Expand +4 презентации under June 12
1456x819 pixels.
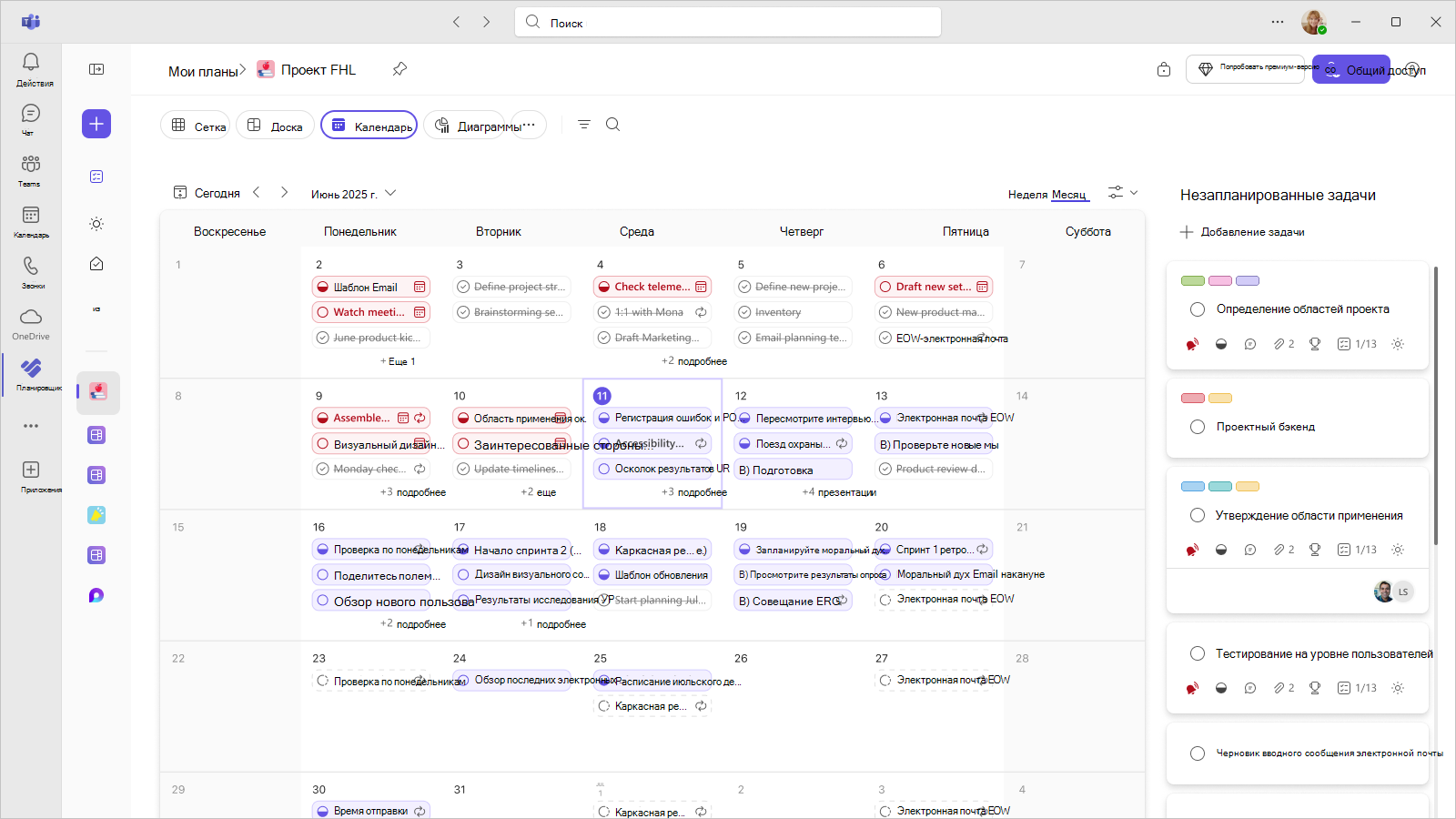pyautogui.click(x=839, y=492)
